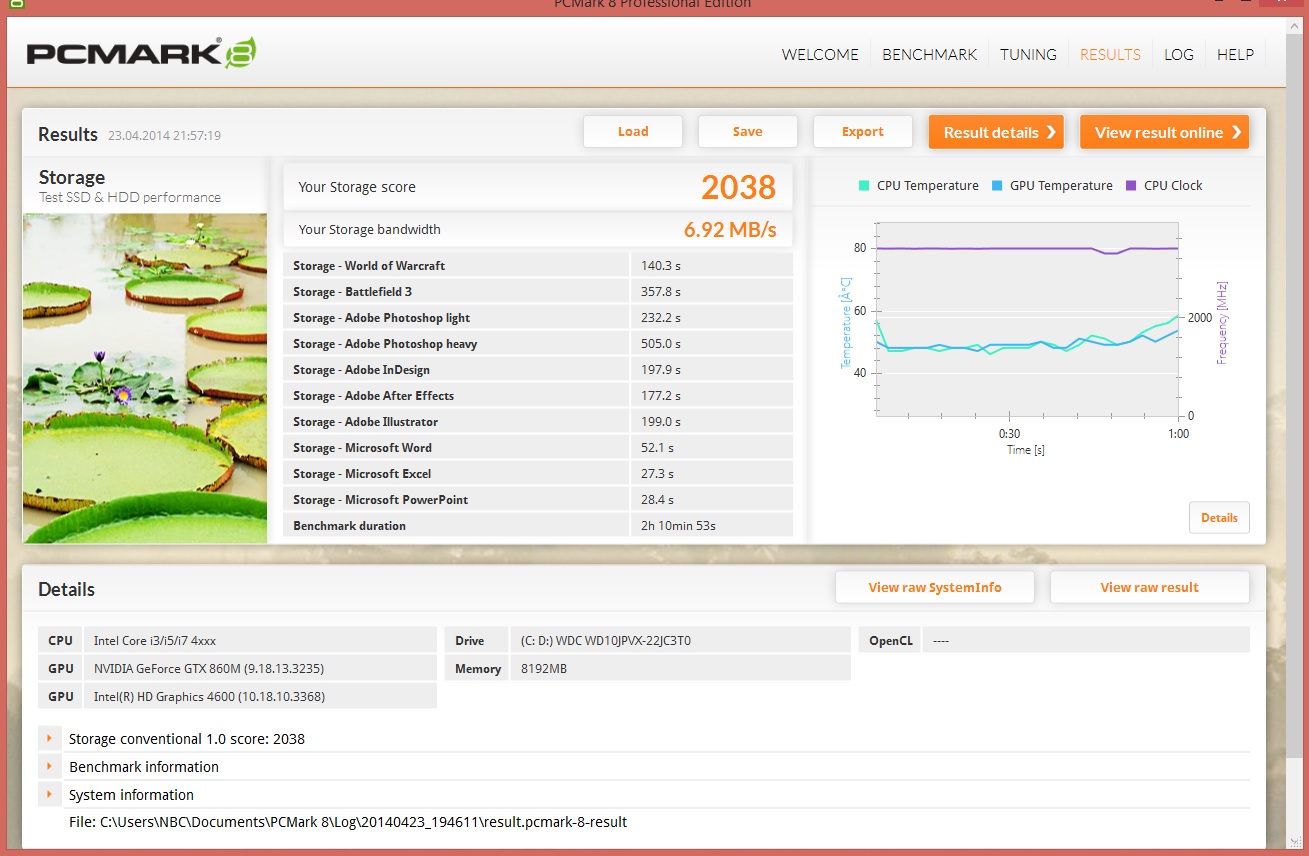Click the 'Storage - Adobe Illustrator' row
Screen dimensions: 1309x856
coord(538,422)
